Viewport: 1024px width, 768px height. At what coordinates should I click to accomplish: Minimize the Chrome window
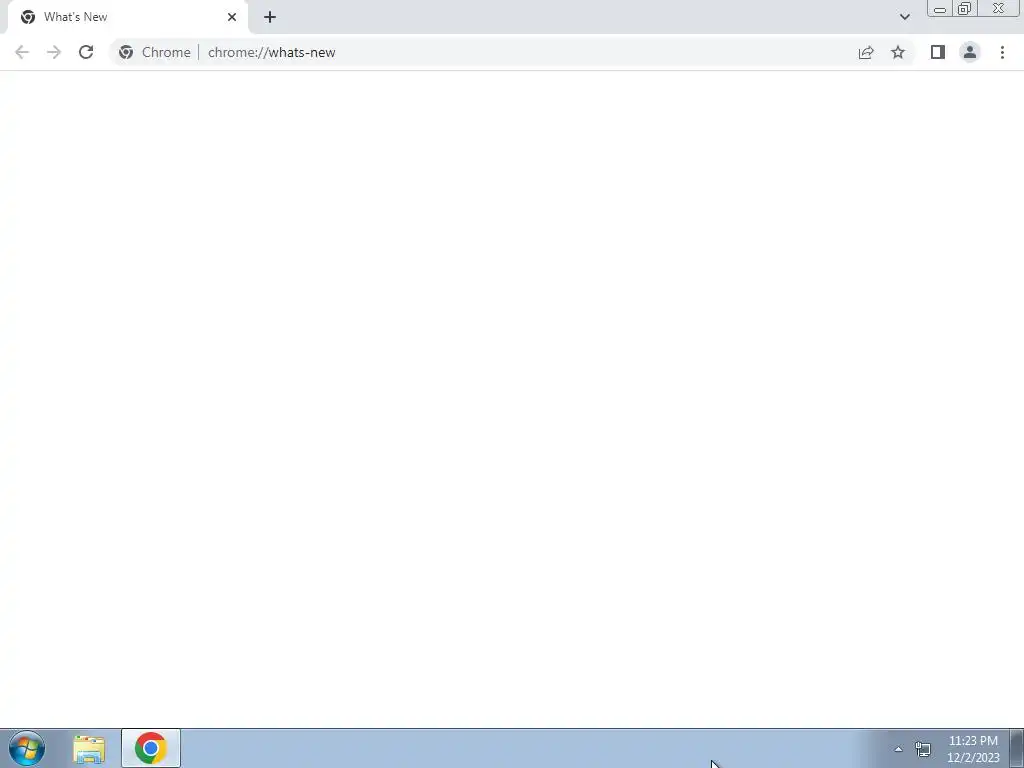point(940,8)
